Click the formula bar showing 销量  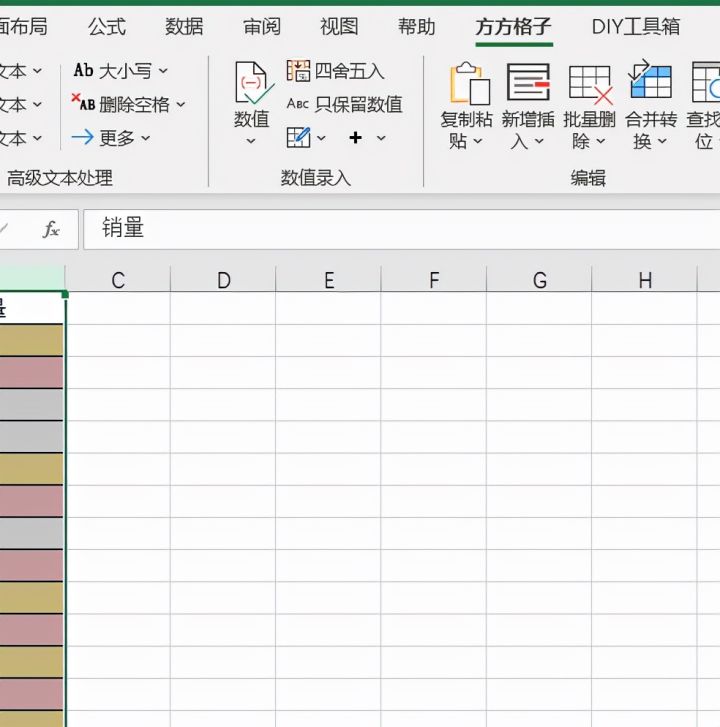tap(401, 229)
